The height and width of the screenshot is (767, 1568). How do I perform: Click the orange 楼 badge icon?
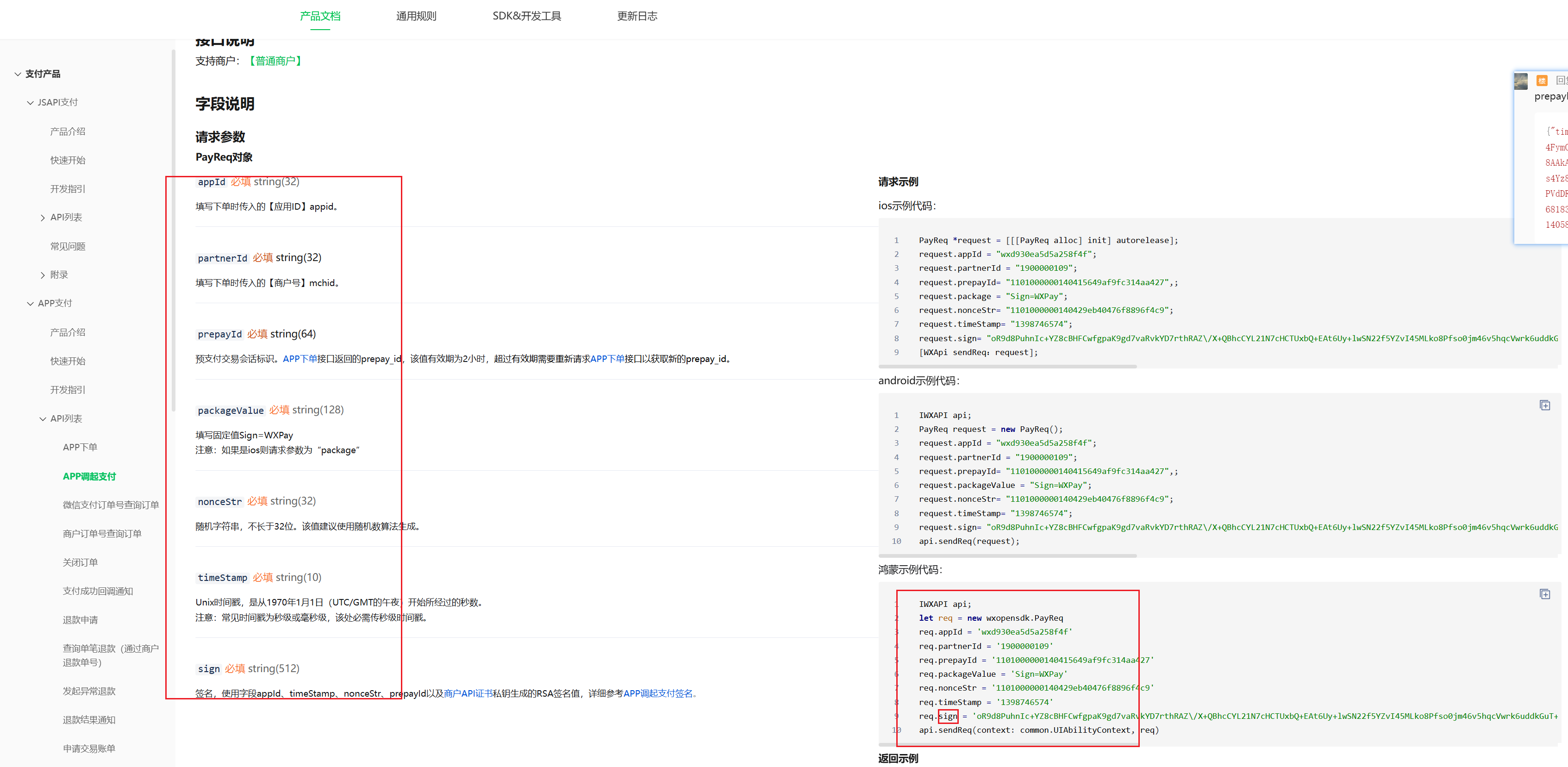pyautogui.click(x=1542, y=81)
